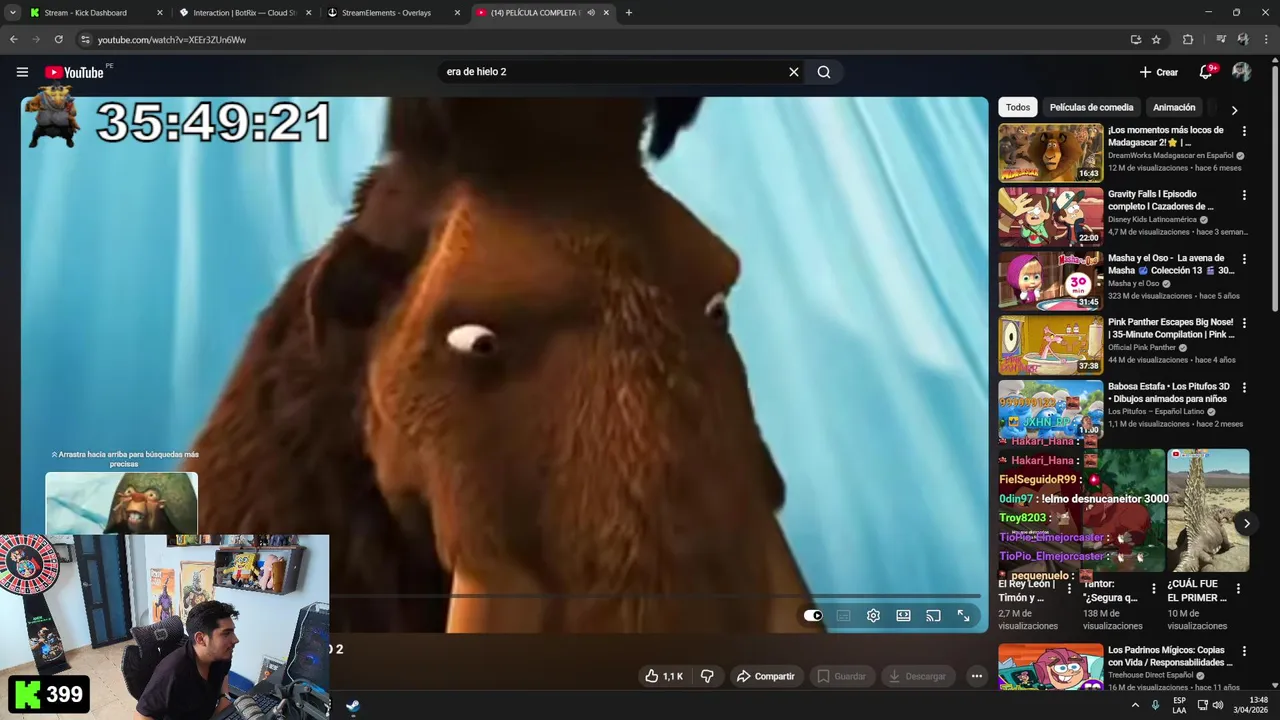
Task: Open options for Babosa Estafa video
Action: (x=1244, y=387)
